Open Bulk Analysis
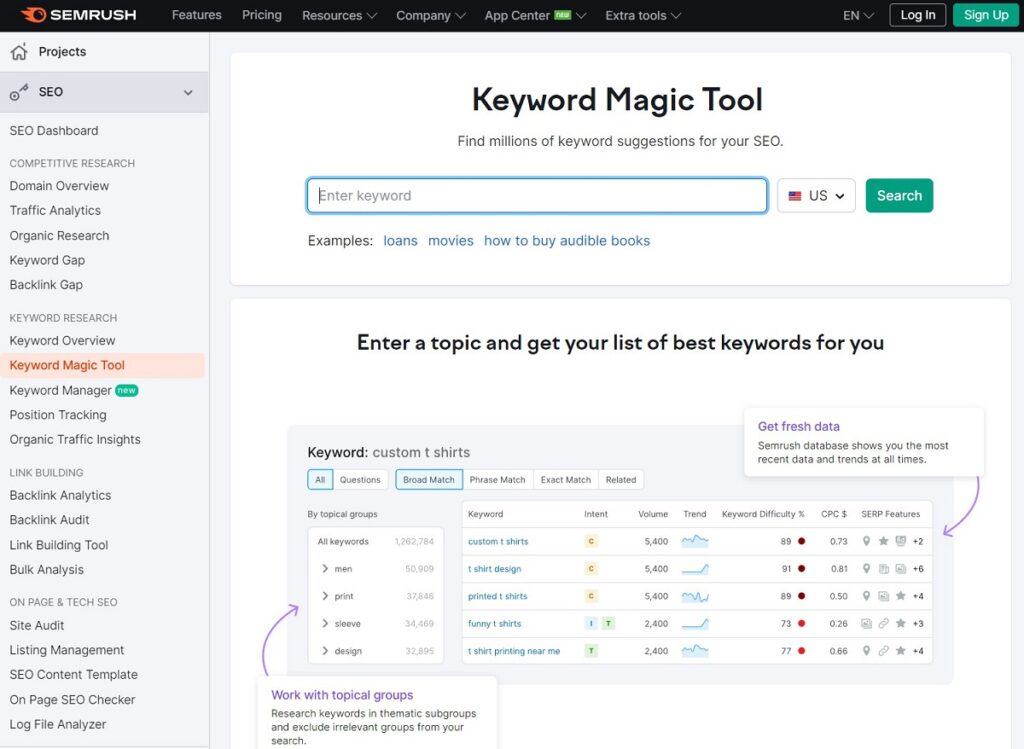The height and width of the screenshot is (749, 1024). click(47, 569)
